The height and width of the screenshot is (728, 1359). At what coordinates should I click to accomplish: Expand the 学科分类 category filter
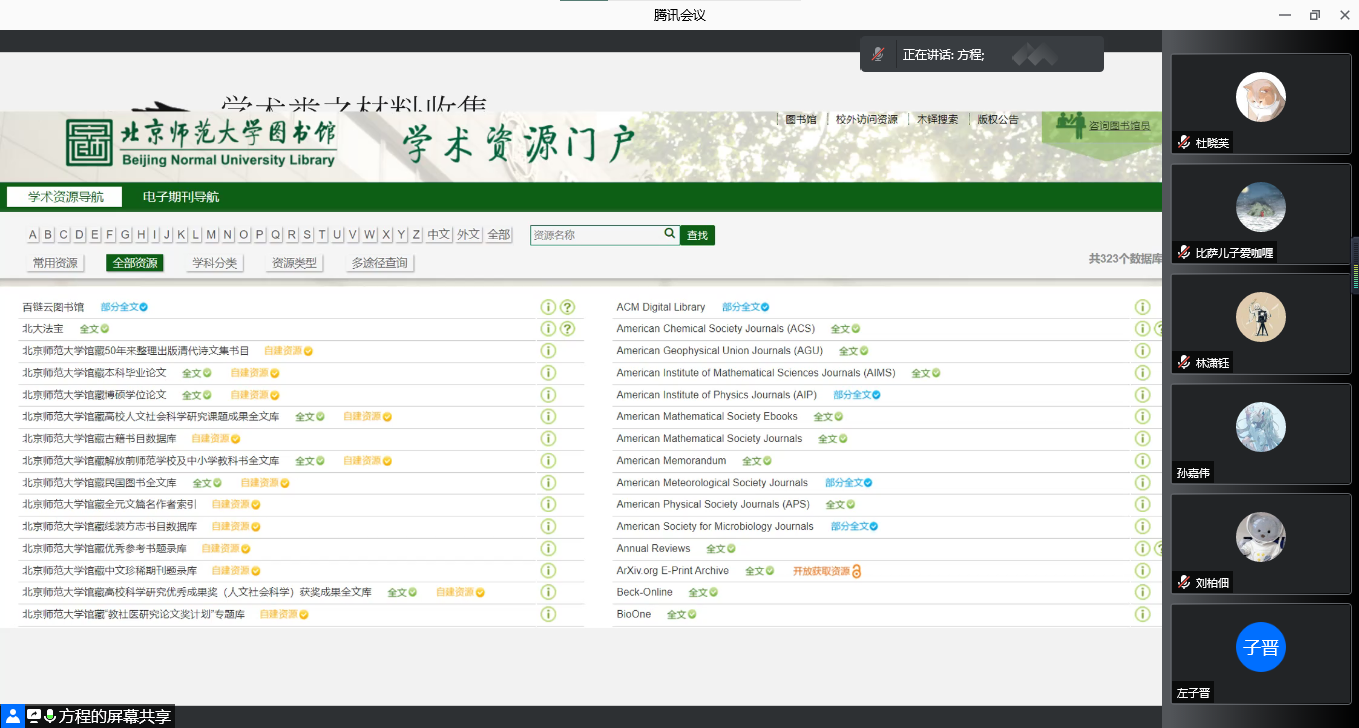(x=214, y=263)
